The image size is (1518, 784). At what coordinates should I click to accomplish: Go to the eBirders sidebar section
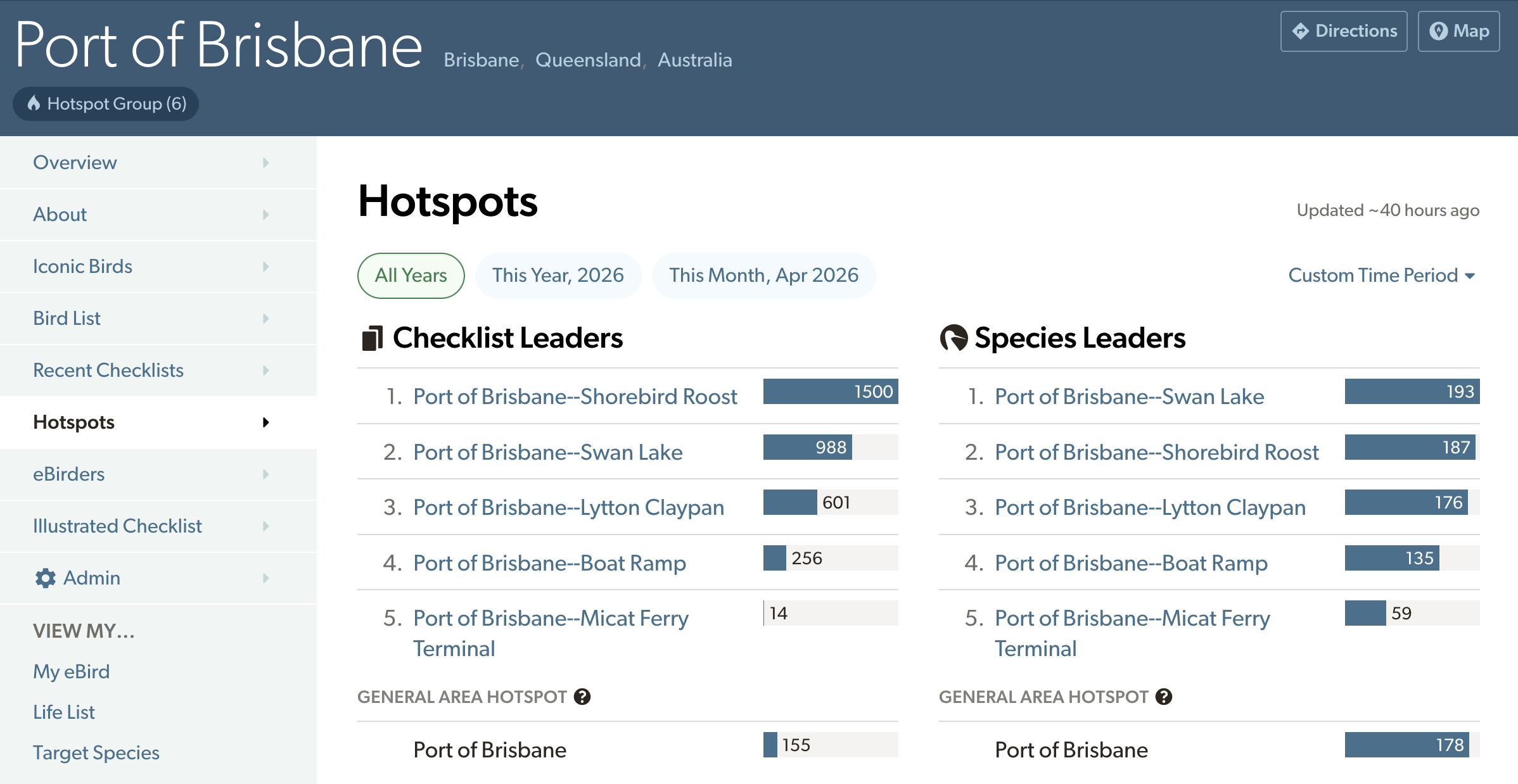(68, 474)
